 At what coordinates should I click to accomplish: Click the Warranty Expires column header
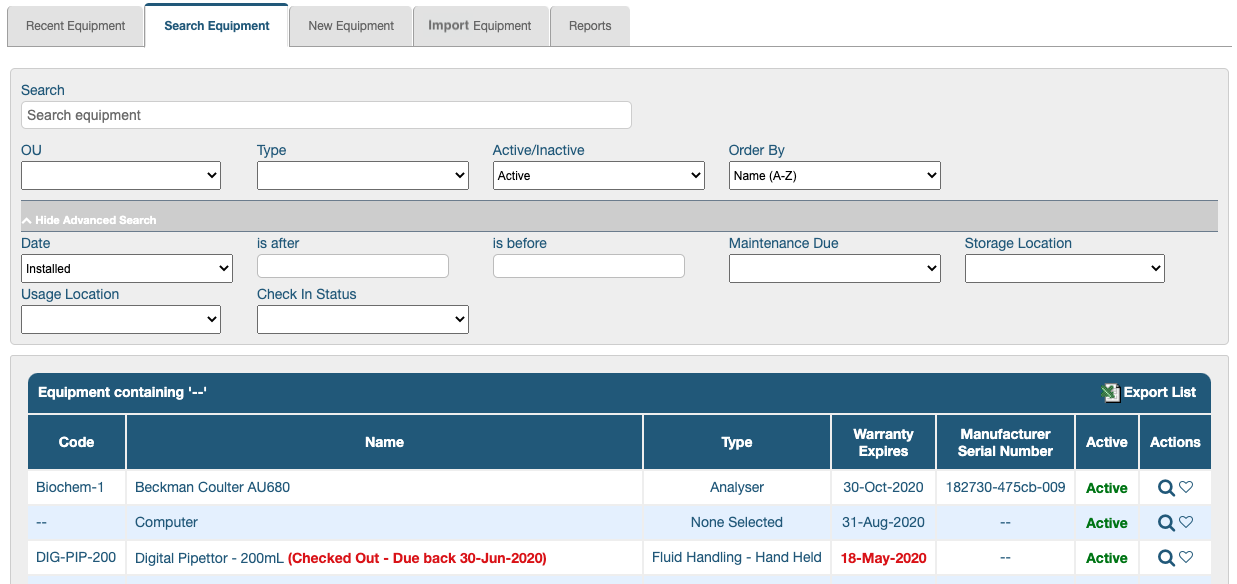coord(884,442)
